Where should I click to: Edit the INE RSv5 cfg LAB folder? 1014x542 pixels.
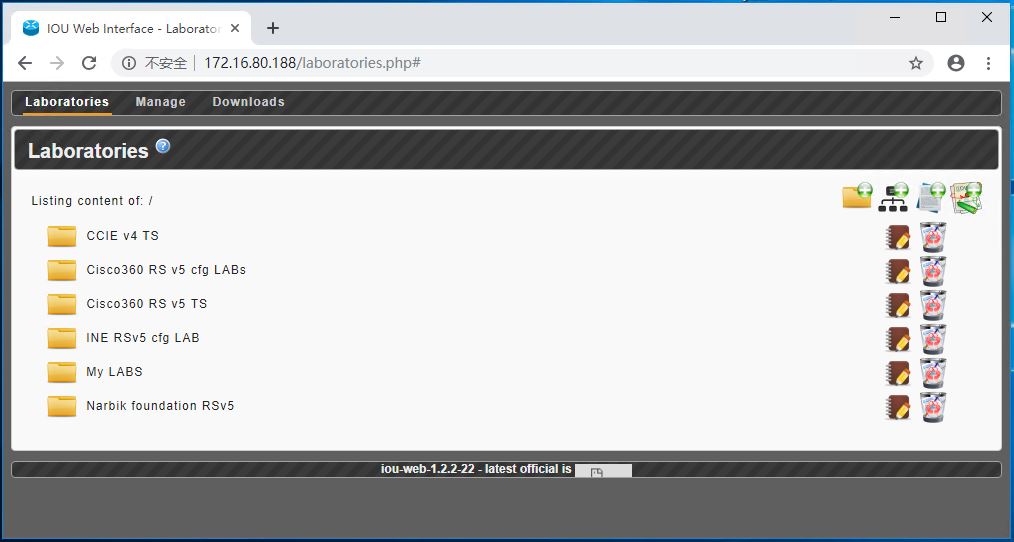[898, 339]
